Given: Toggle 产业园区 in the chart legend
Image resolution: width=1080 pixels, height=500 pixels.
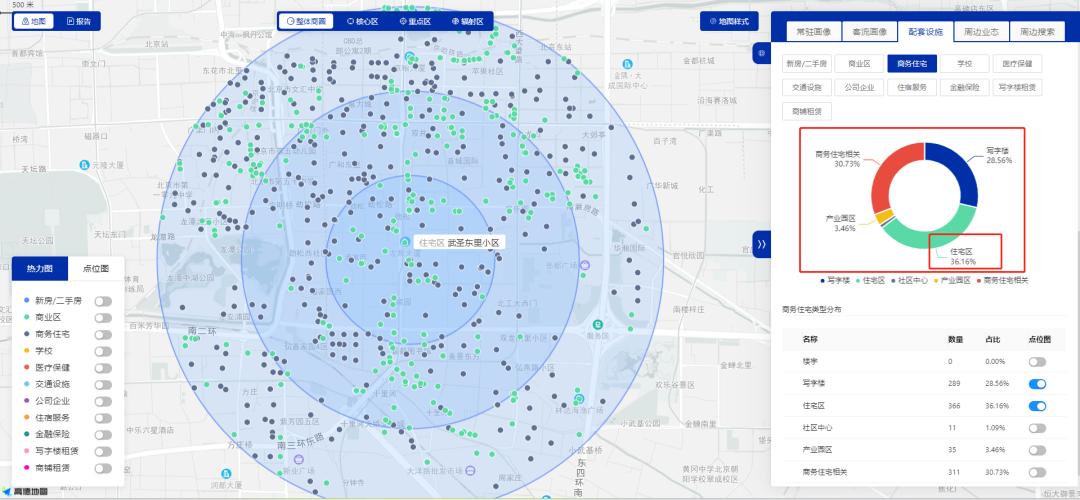Looking at the screenshot, I should [x=952, y=280].
